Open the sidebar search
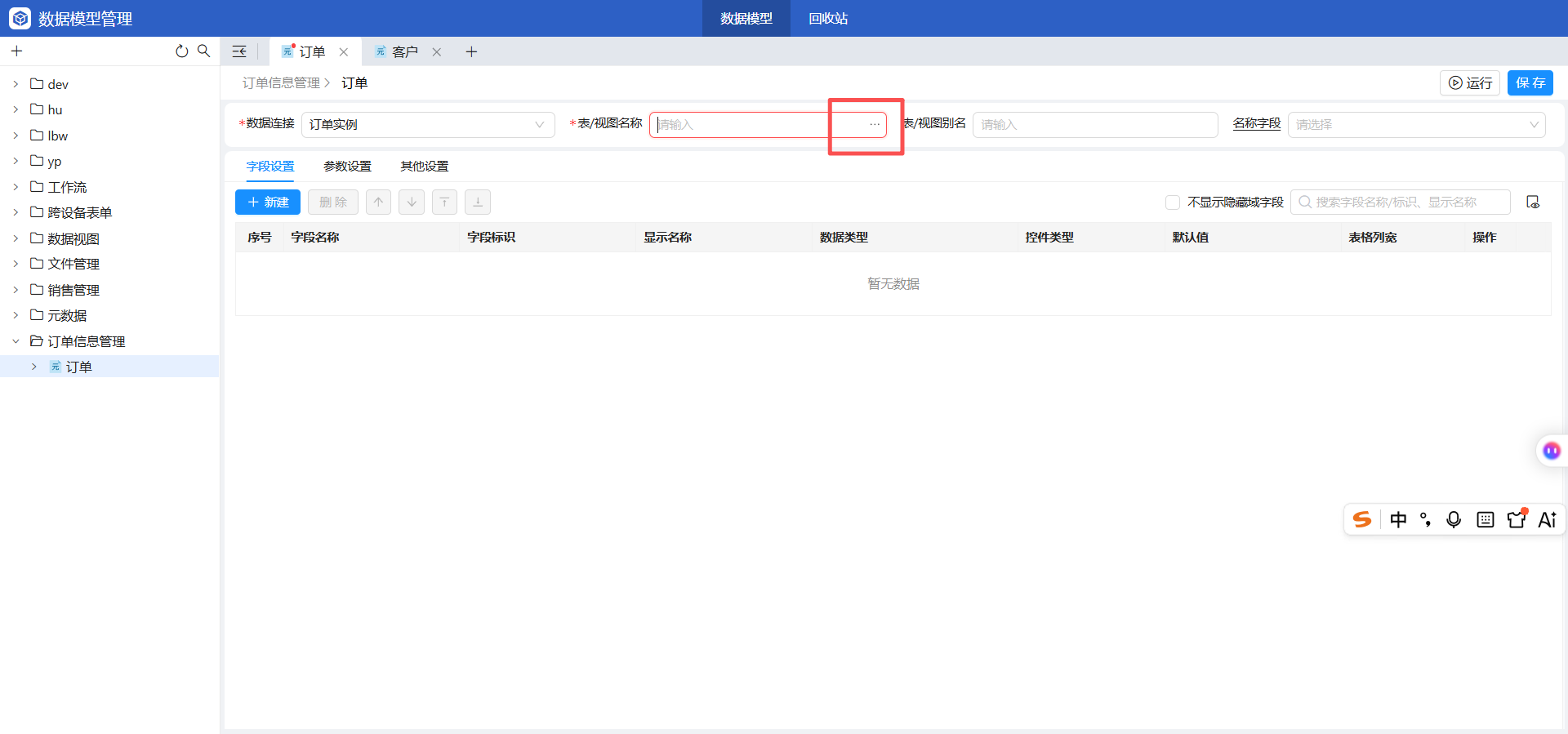 coord(204,51)
